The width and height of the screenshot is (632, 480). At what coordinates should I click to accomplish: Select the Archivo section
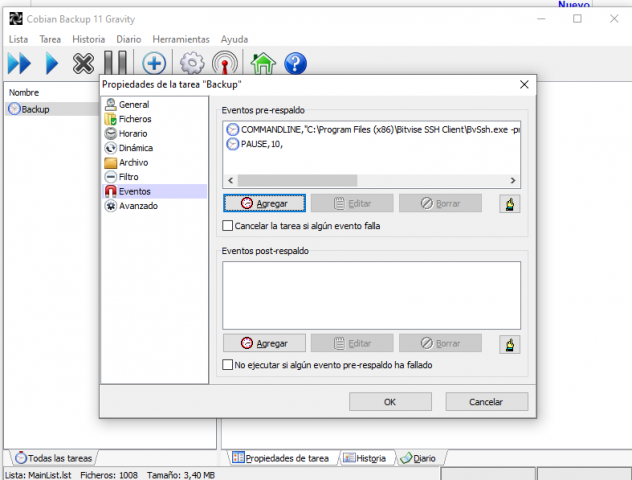coord(126,162)
